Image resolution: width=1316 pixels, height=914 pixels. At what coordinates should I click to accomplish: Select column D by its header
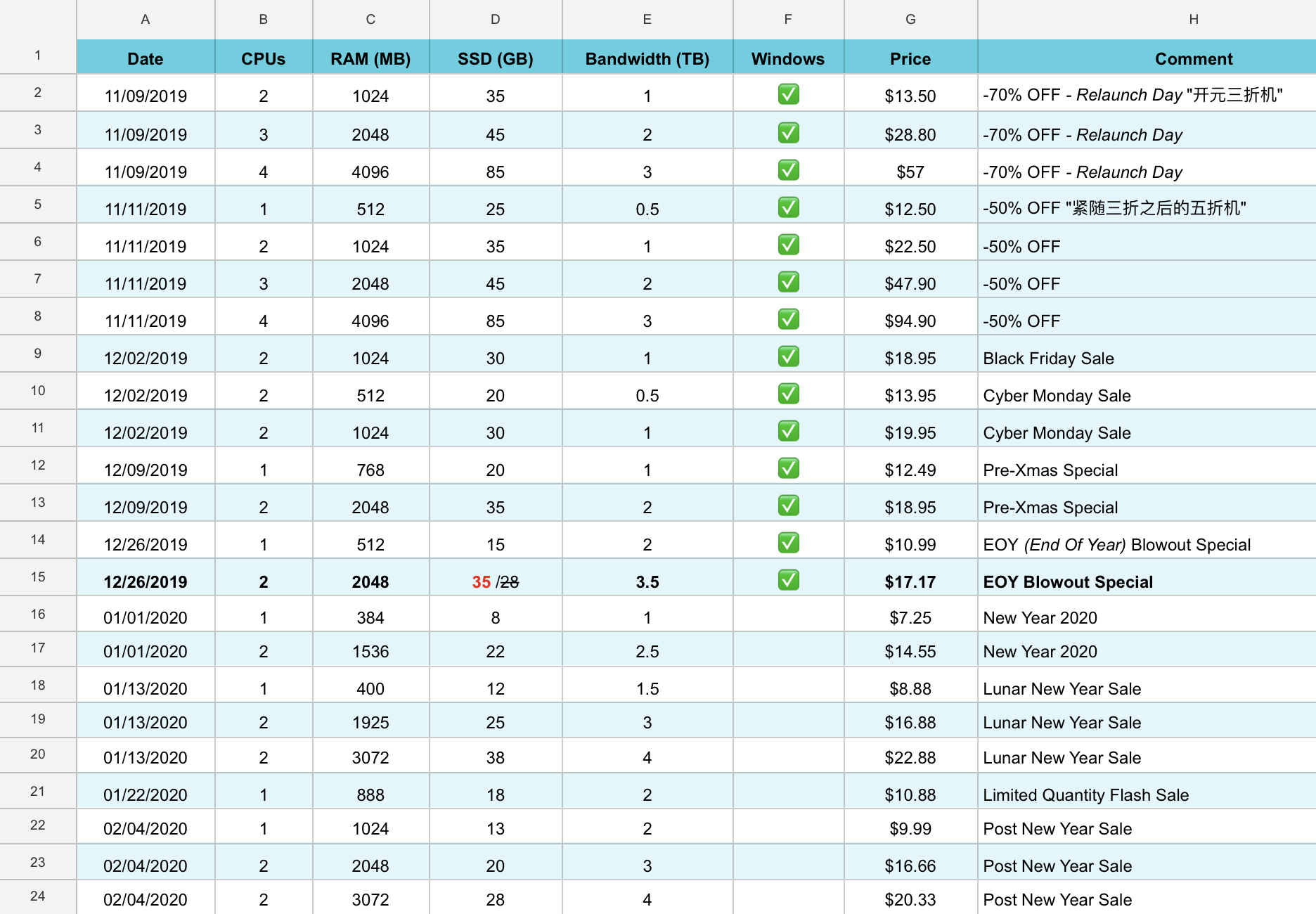coord(496,20)
